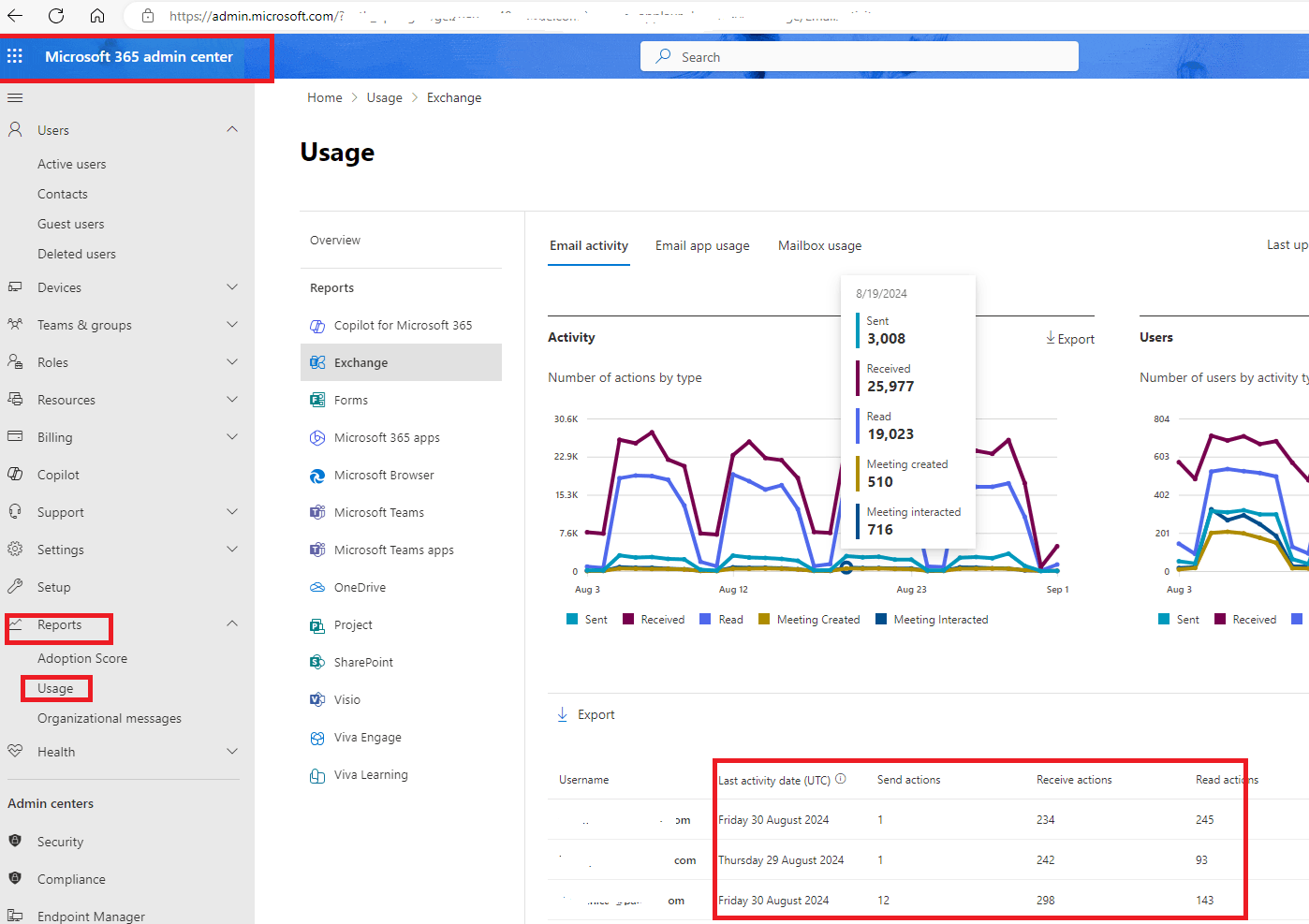Image resolution: width=1309 pixels, height=924 pixels.
Task: Click the Project report icon
Action: tap(317, 625)
